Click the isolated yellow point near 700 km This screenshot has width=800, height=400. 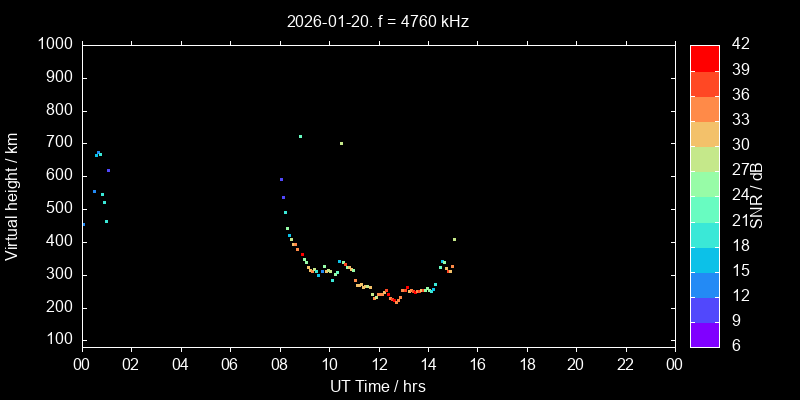(341, 143)
